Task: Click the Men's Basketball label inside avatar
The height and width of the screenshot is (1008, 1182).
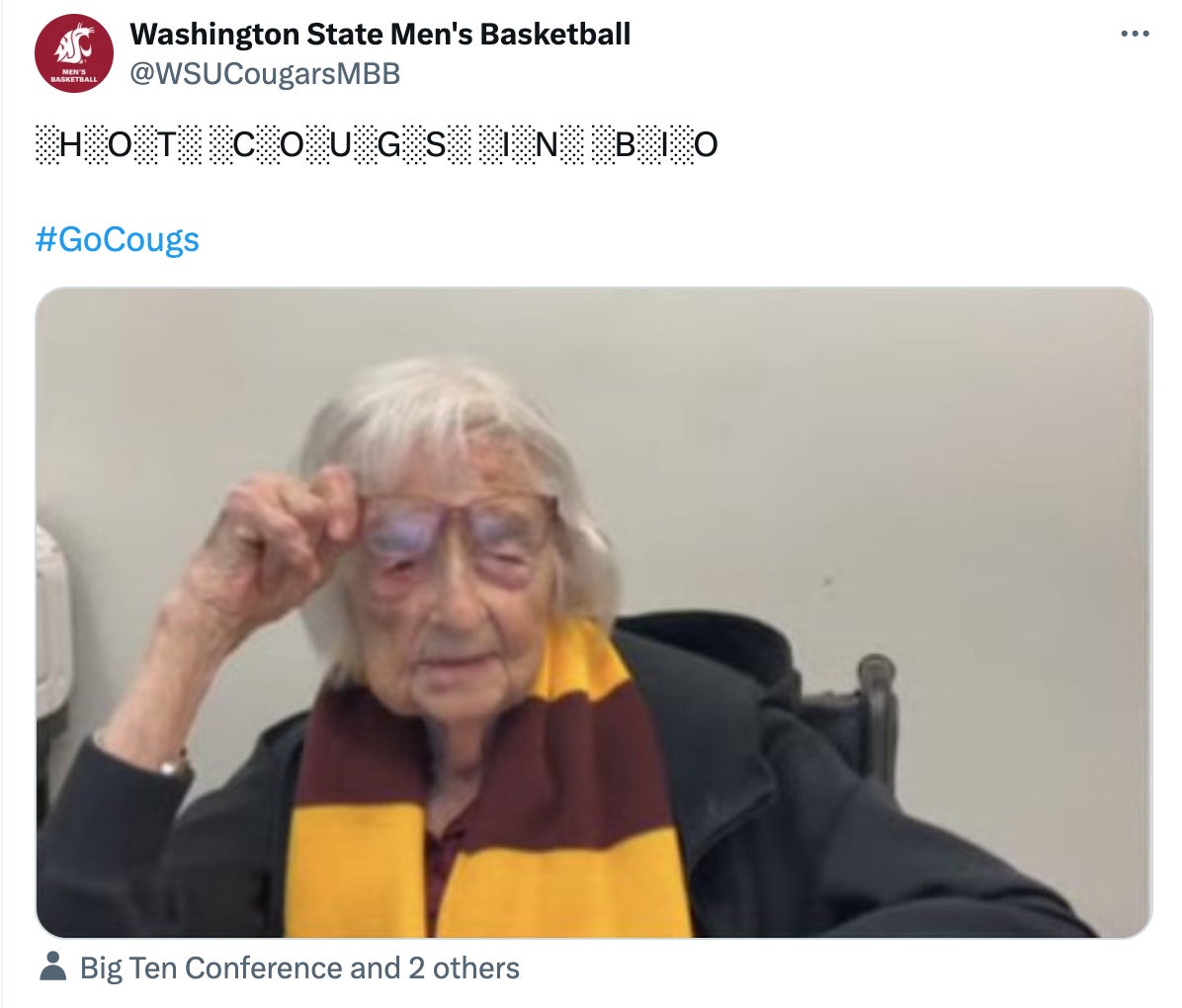Action: (x=74, y=75)
